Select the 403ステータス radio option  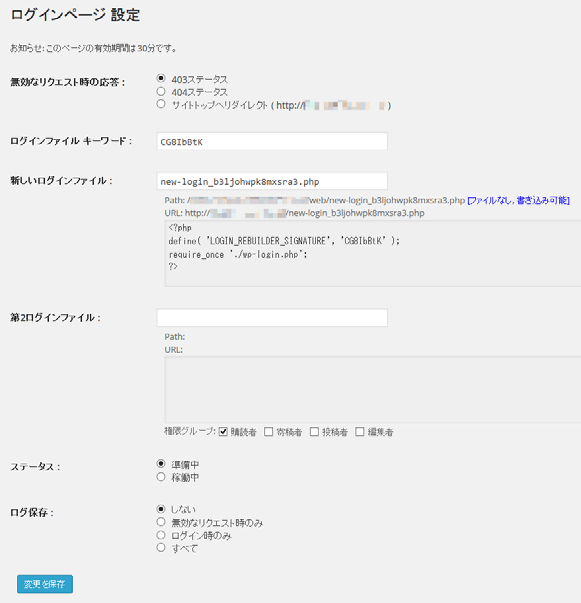(161, 78)
